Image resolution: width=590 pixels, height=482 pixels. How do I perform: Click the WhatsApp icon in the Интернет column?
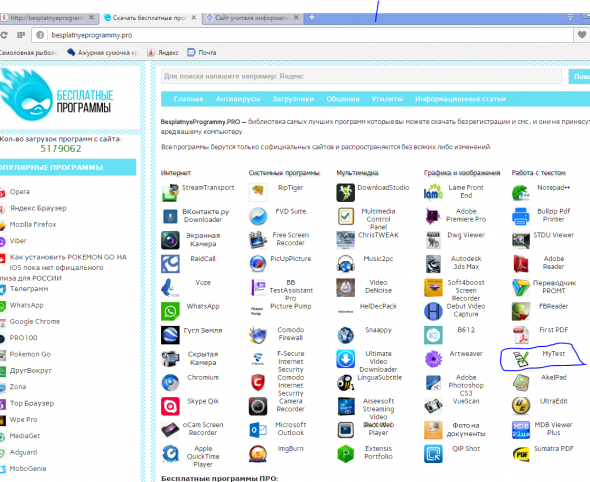coord(170,311)
